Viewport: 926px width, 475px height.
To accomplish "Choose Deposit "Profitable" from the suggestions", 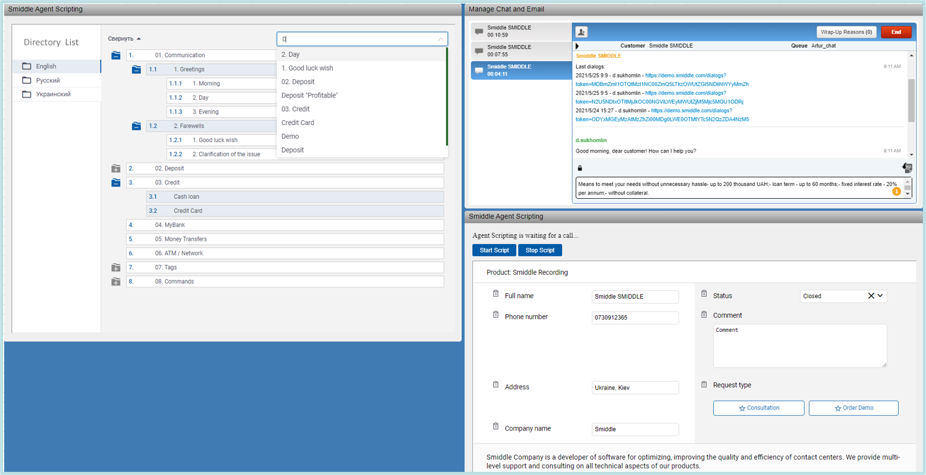I will (x=361, y=95).
